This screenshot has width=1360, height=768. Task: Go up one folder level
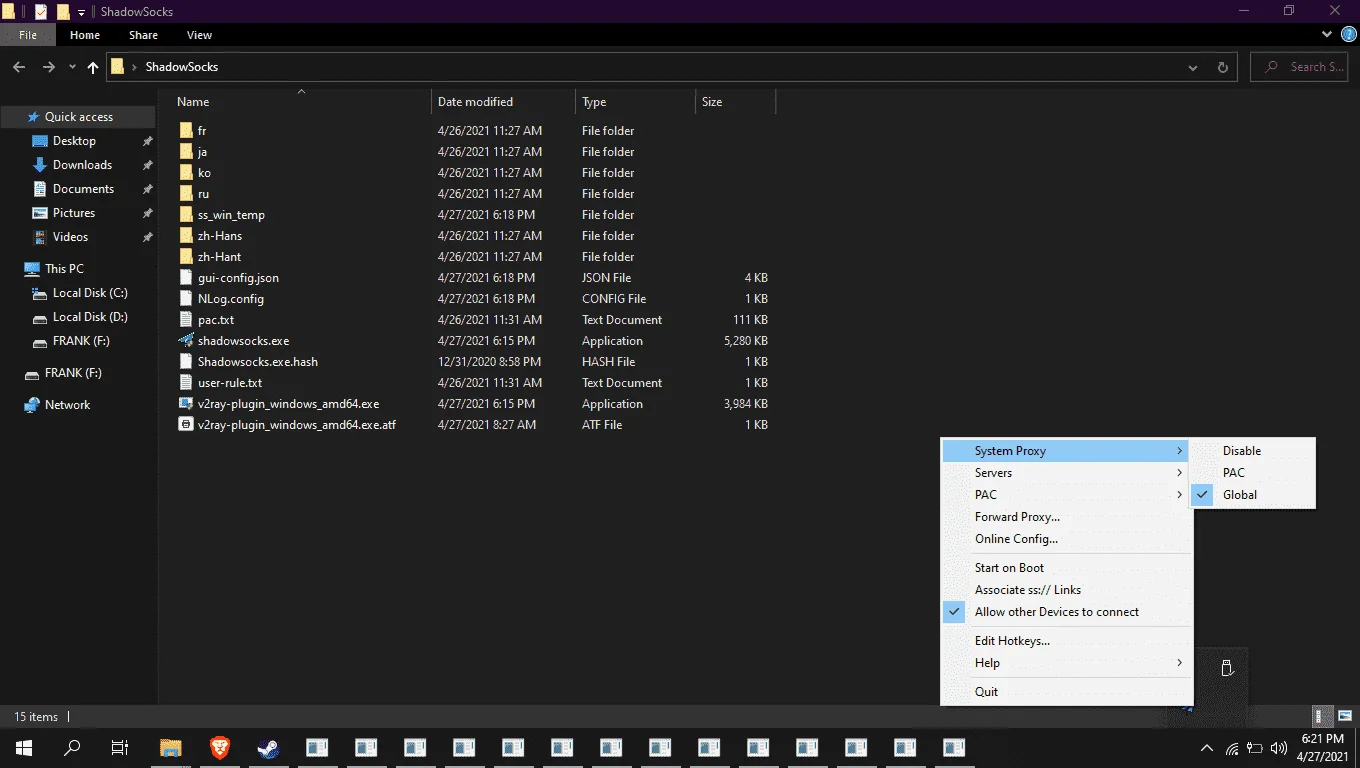coord(93,67)
